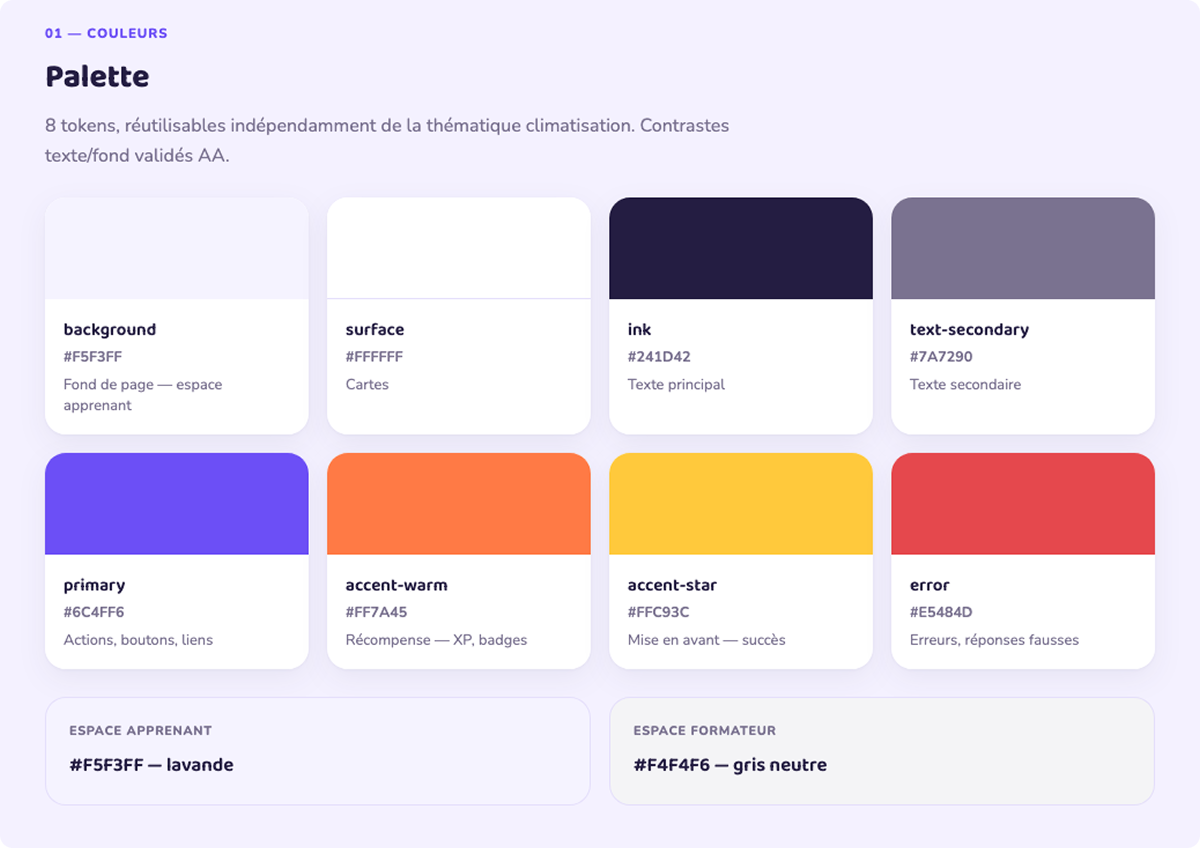Select the primary purple color swatch

pos(177,504)
